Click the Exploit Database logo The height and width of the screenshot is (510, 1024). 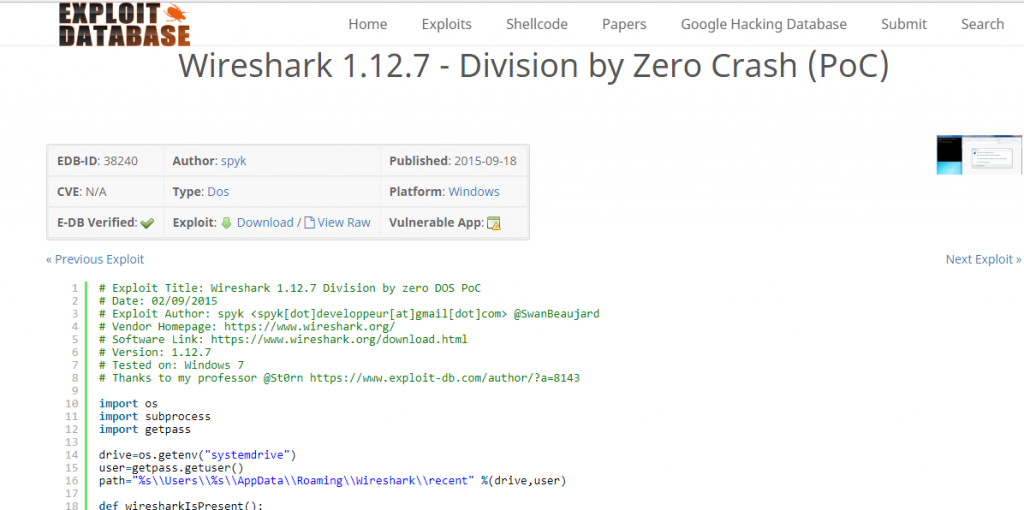point(124,24)
